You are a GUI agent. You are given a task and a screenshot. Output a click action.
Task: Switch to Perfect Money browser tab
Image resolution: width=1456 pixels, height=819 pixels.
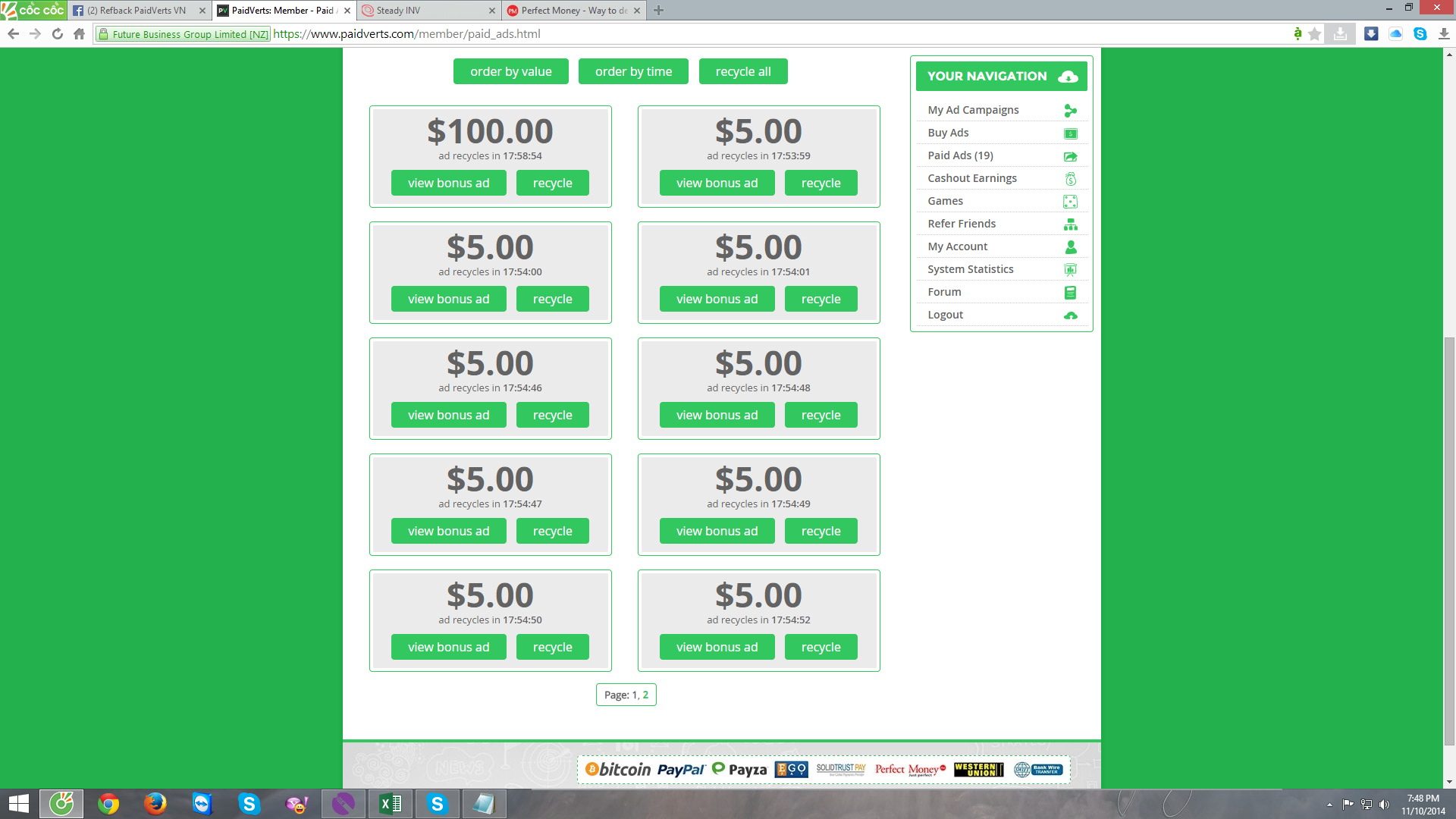[569, 11]
